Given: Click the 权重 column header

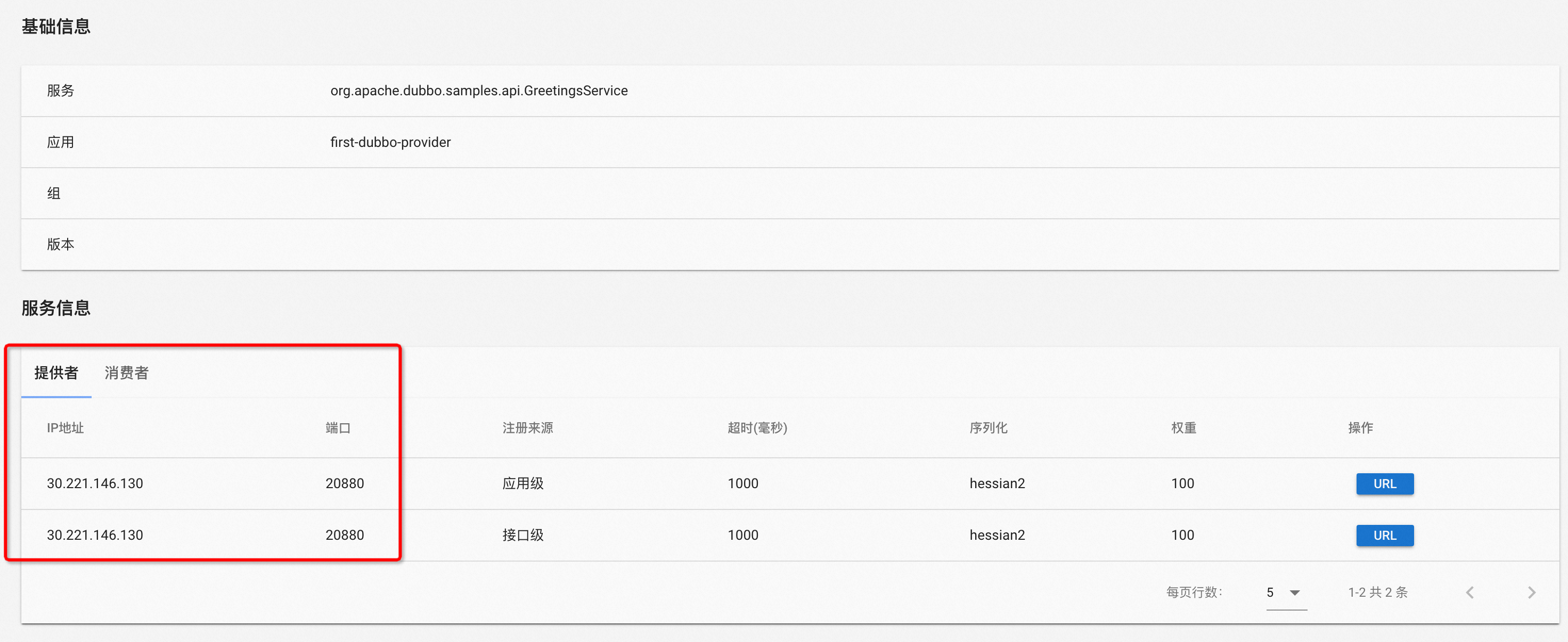Looking at the screenshot, I should pyautogui.click(x=1183, y=428).
